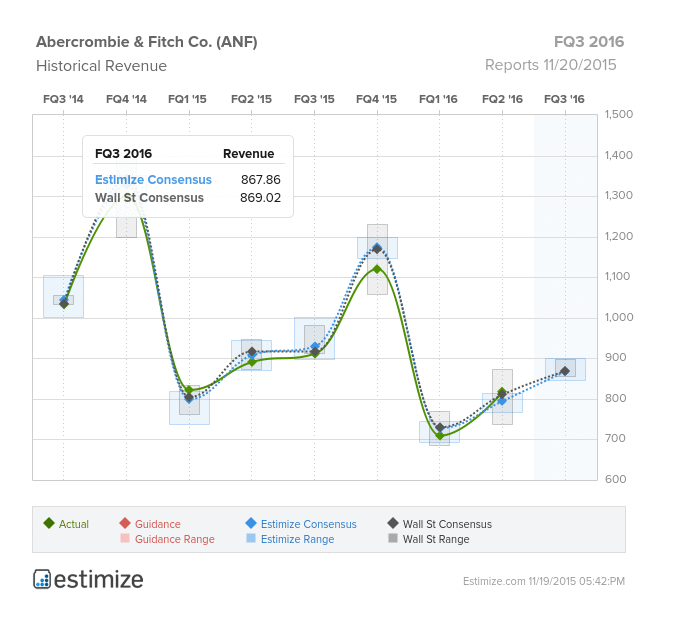Click the Abercrombie & Fitch Co. (ANF) title

(147, 42)
